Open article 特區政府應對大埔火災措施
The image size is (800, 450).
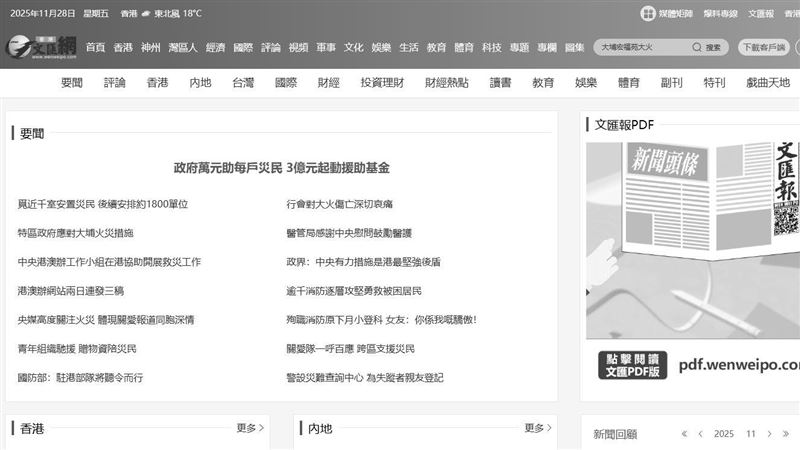pos(76,233)
